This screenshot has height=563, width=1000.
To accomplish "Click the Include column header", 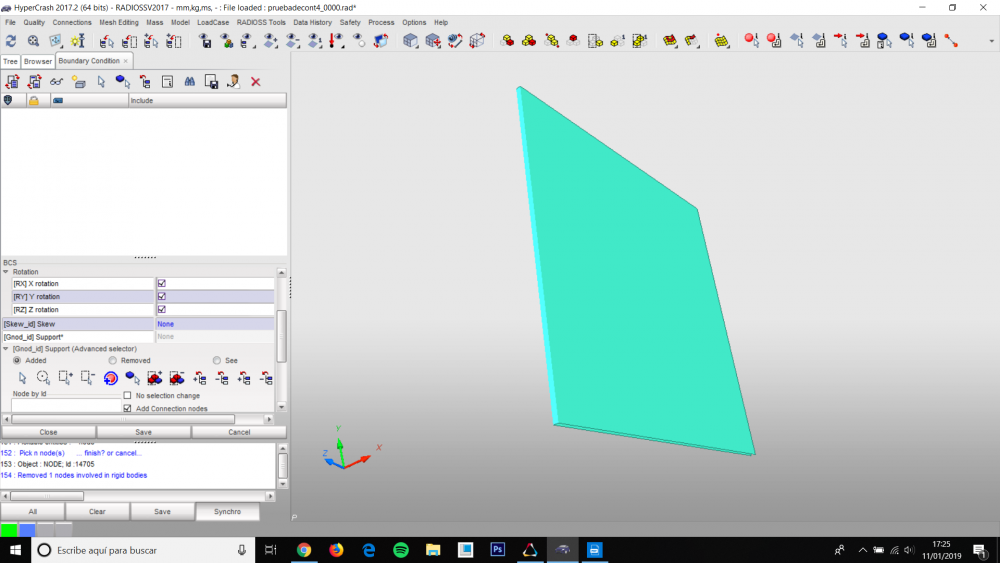I will tap(207, 100).
